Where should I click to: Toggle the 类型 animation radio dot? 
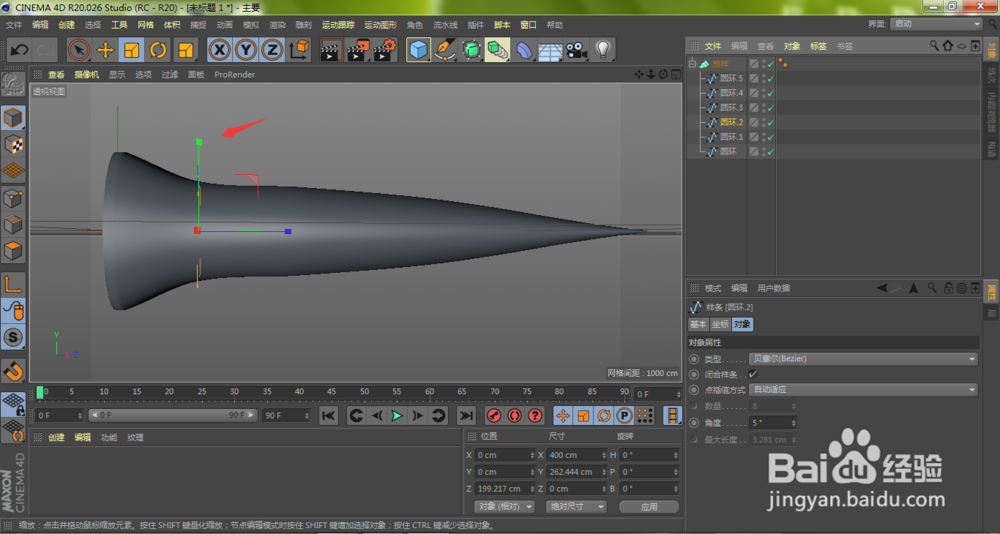[x=694, y=359]
